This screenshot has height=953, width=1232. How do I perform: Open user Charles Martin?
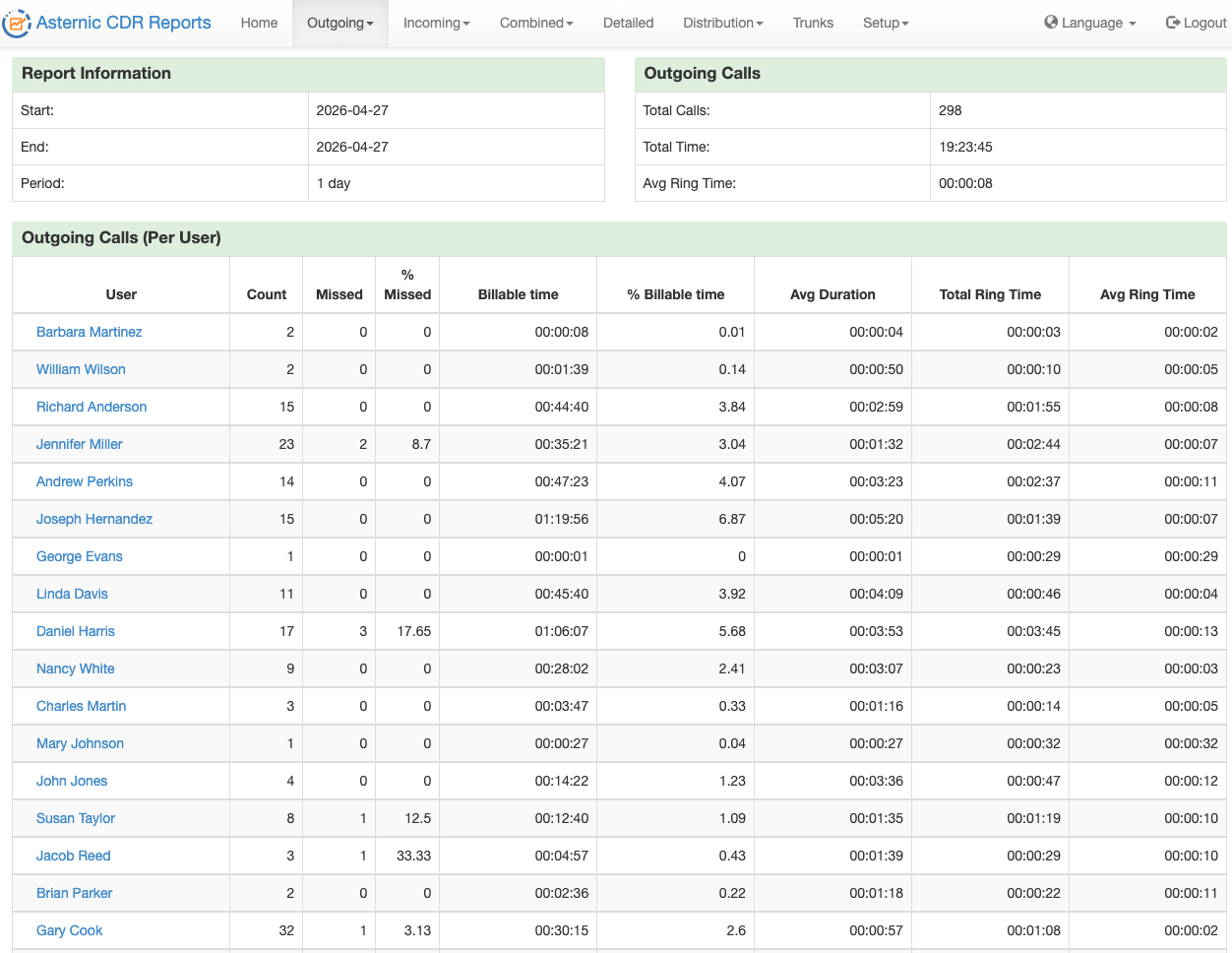click(x=81, y=706)
